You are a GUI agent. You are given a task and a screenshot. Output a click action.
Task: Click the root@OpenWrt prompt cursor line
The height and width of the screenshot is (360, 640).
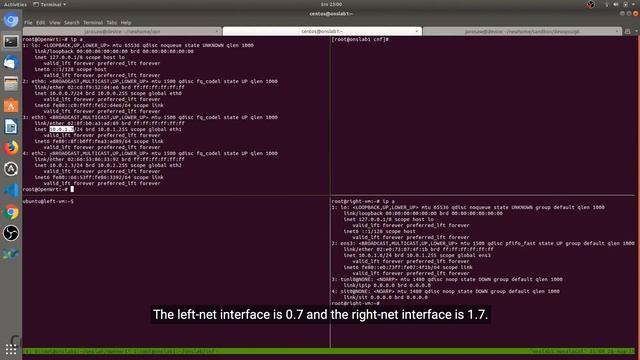pyautogui.click(x=49, y=189)
